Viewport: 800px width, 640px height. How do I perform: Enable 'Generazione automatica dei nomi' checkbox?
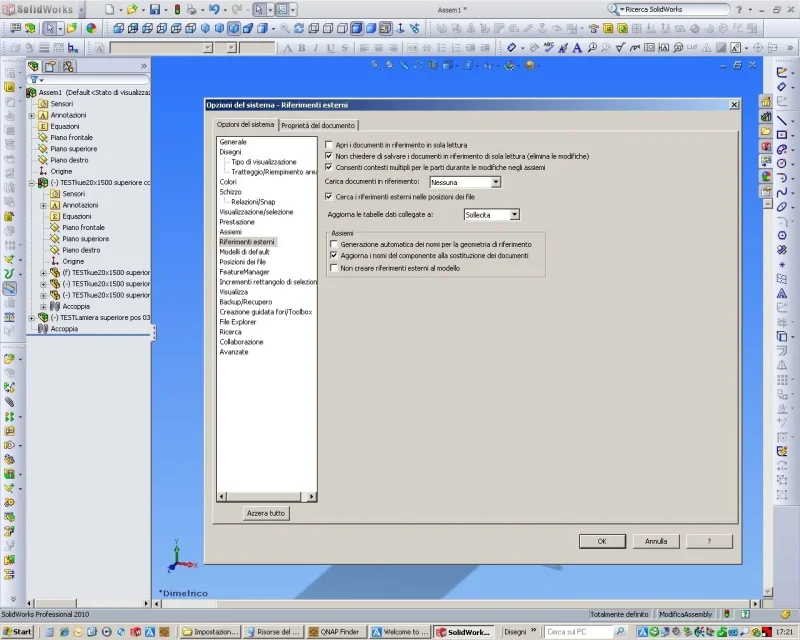[x=334, y=244]
